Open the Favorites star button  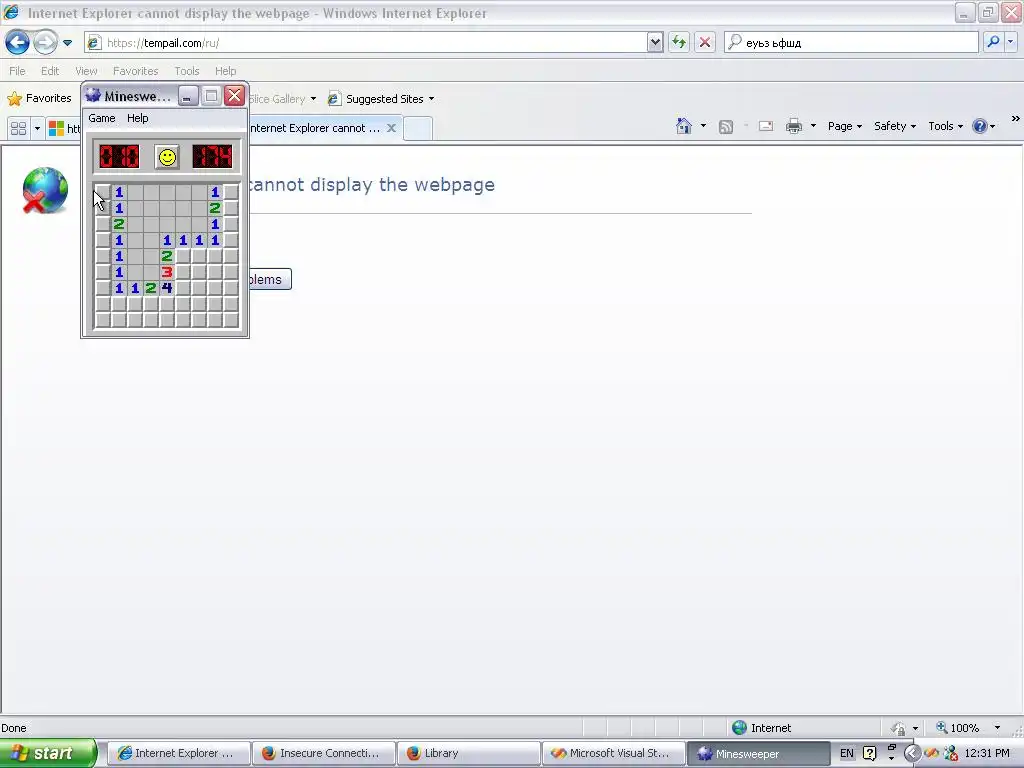click(x=40, y=99)
